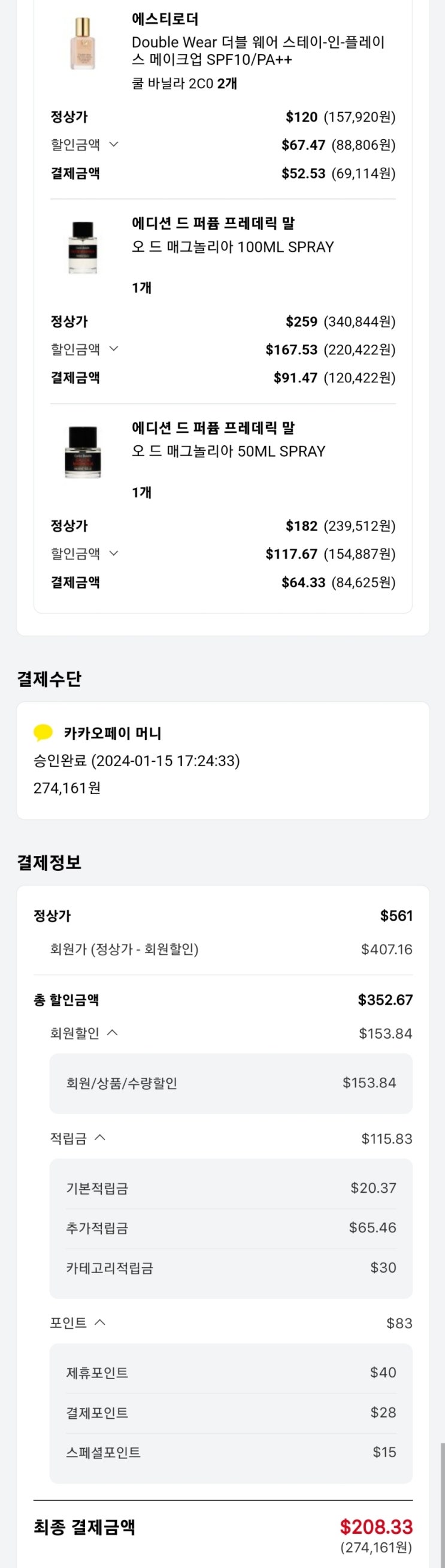
Task: Open the 50ML magnolia perfume bottle thumbnail
Action: (83, 453)
